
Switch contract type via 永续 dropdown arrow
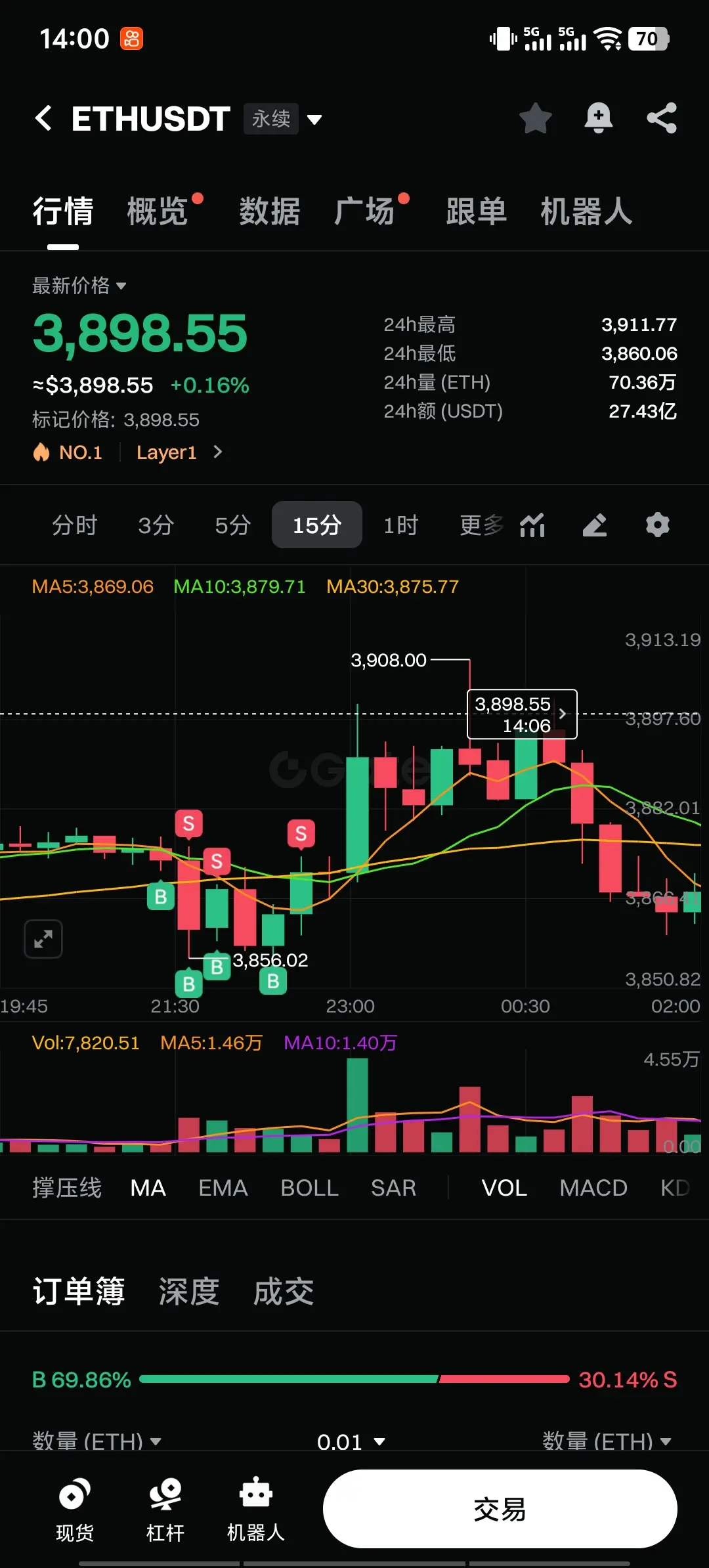pyautogui.click(x=314, y=120)
